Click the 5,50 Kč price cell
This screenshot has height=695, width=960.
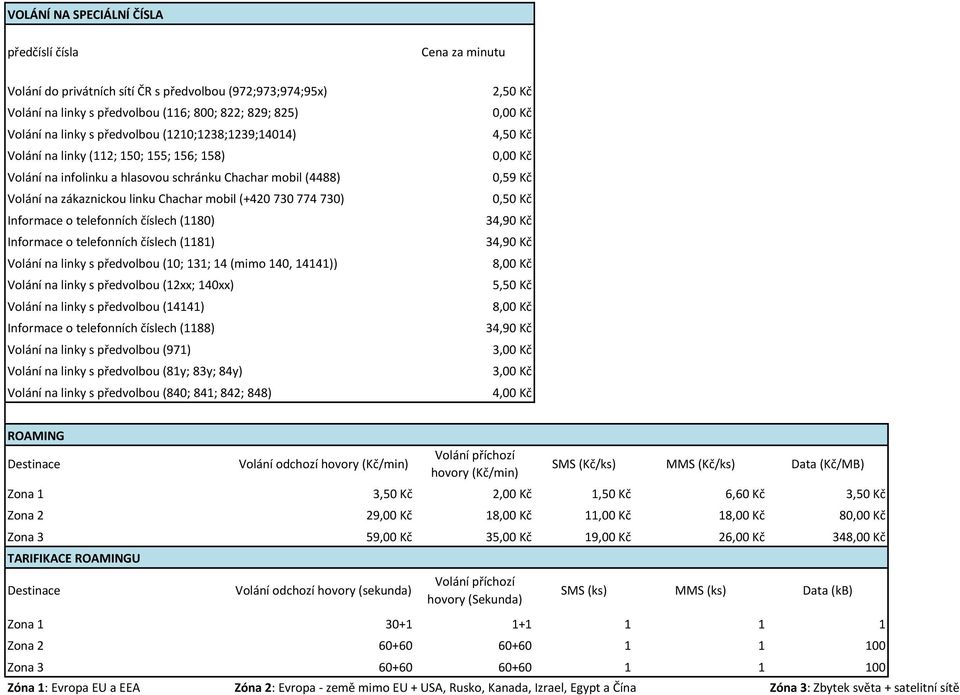(512, 285)
